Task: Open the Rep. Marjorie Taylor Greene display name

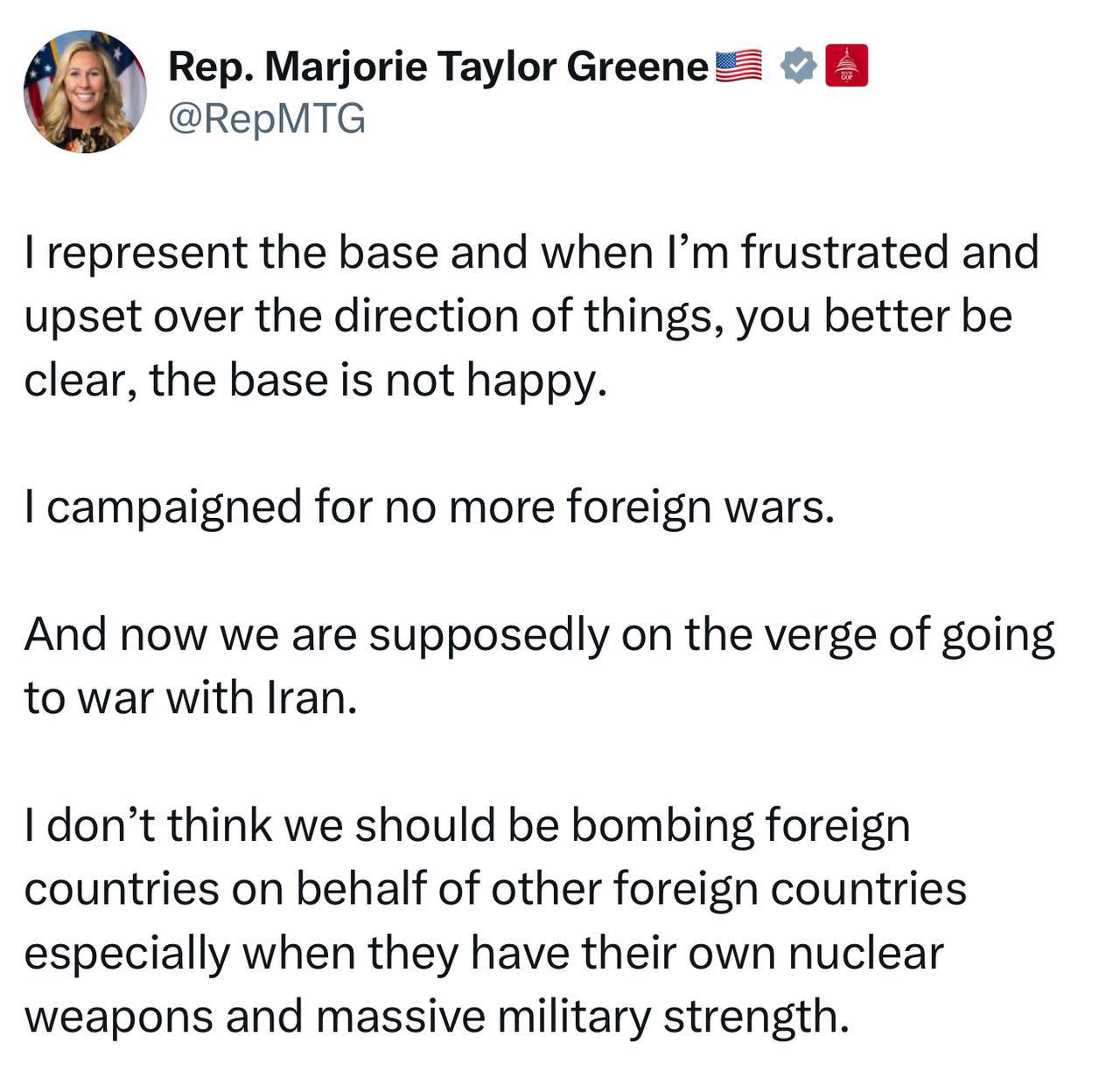Action: (x=437, y=66)
